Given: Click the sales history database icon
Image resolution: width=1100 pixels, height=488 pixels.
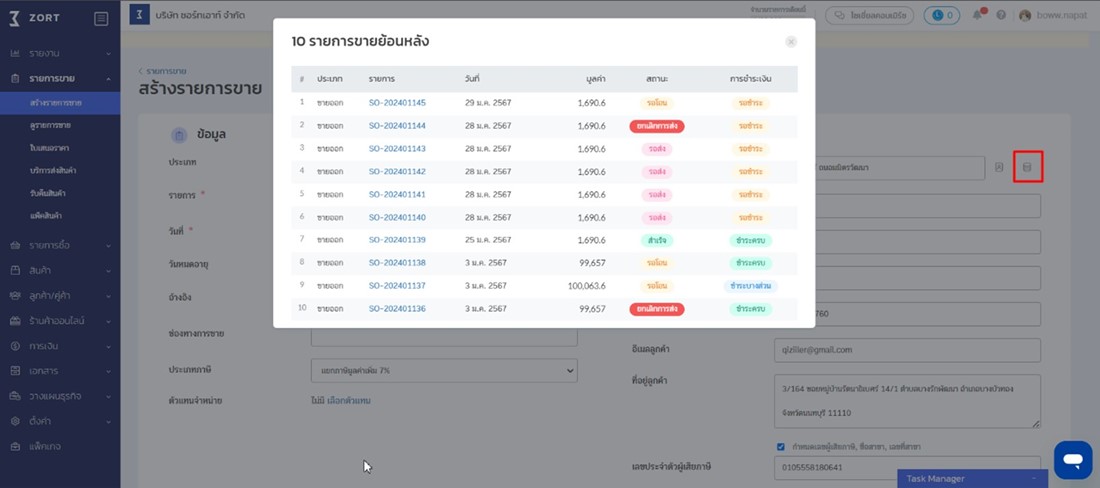Looking at the screenshot, I should click(1027, 167).
